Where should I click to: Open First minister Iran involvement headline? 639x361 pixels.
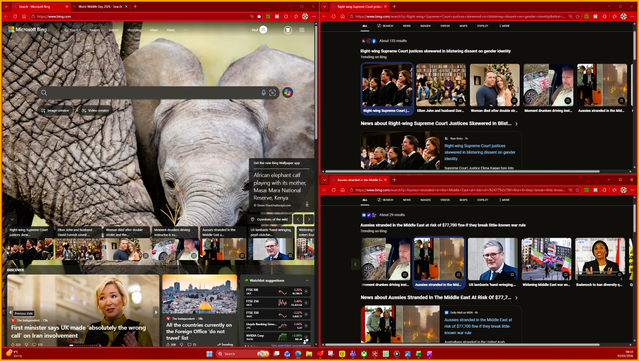(78, 332)
